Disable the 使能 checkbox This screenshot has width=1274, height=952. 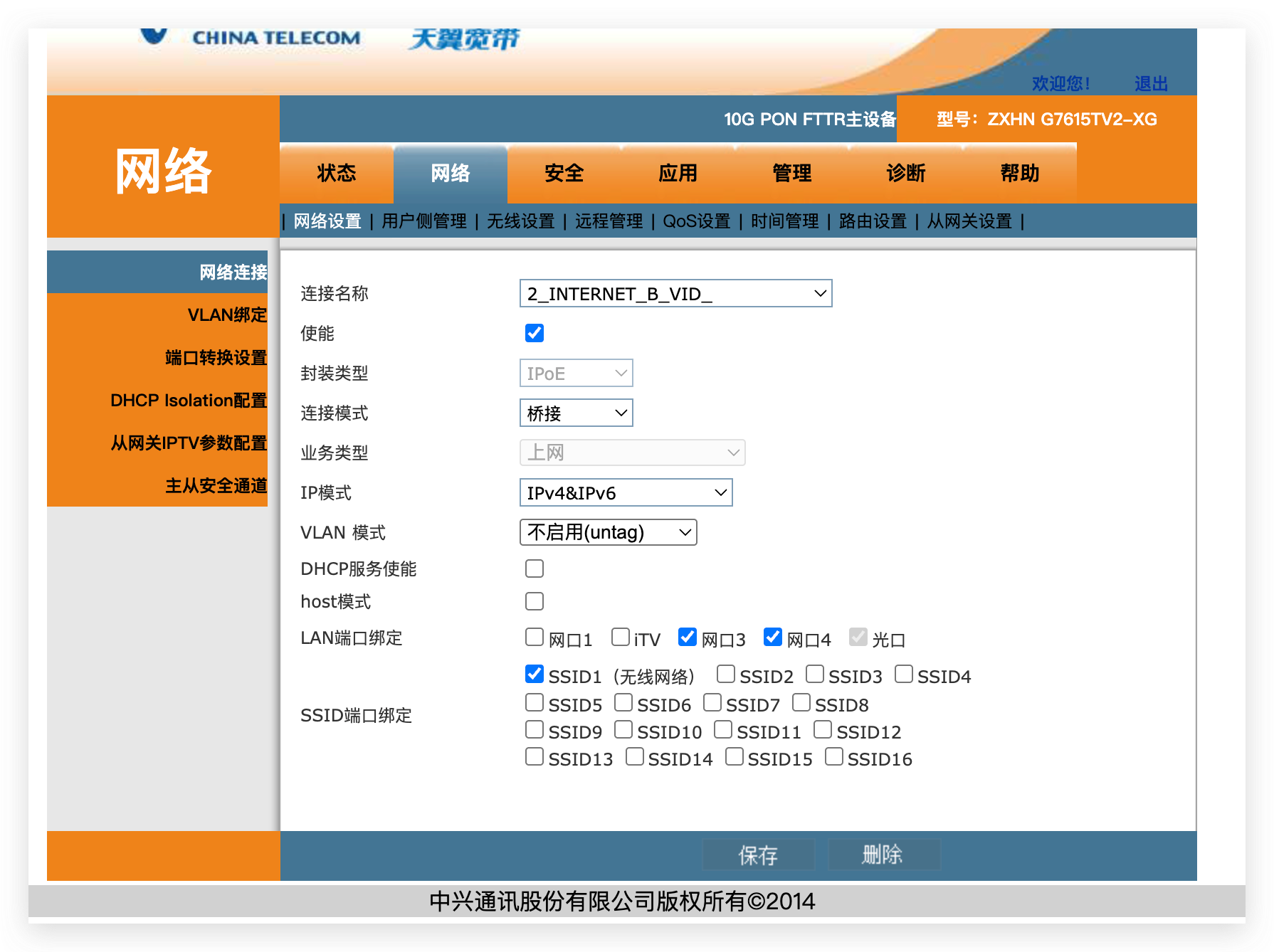click(x=534, y=332)
